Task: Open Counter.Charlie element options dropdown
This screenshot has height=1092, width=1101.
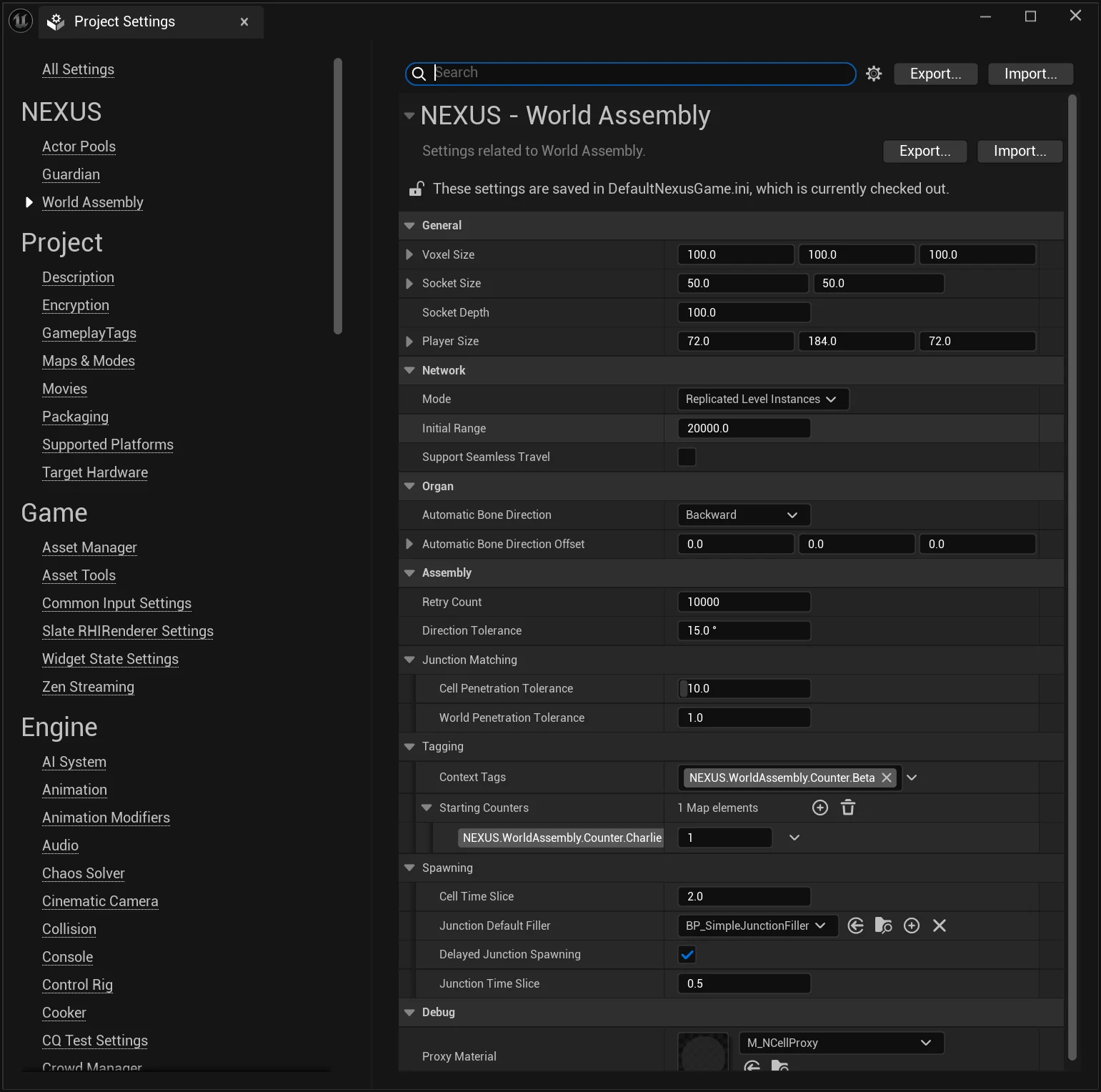Action: [x=794, y=838]
